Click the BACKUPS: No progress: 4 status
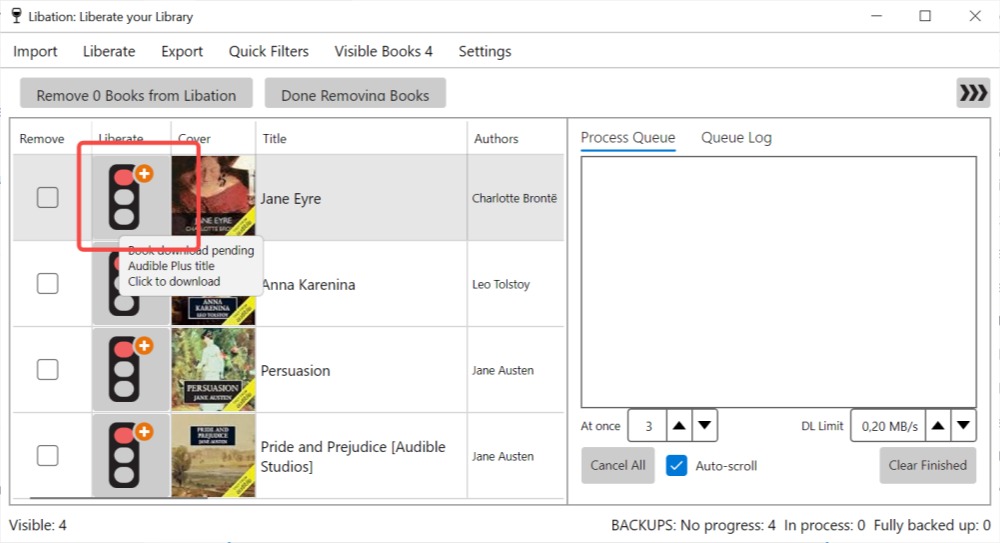The width and height of the screenshot is (1000, 543). click(693, 525)
